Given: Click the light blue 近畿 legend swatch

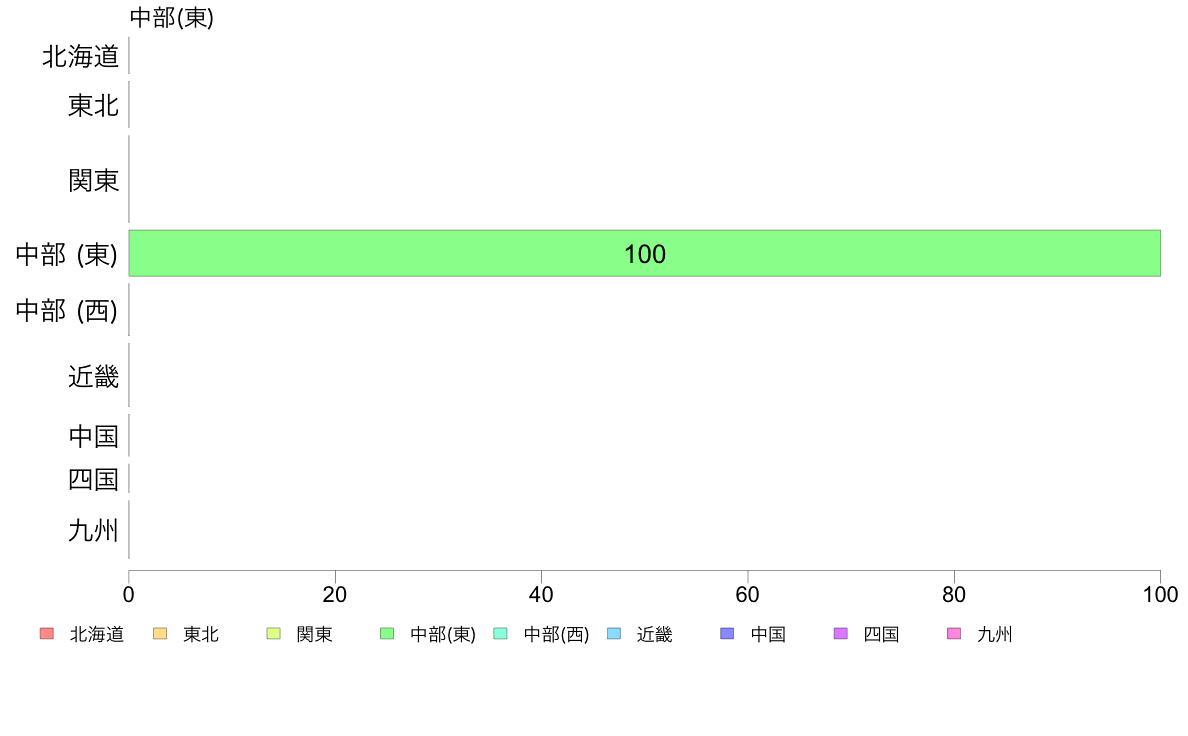Looking at the screenshot, I should point(614,634).
